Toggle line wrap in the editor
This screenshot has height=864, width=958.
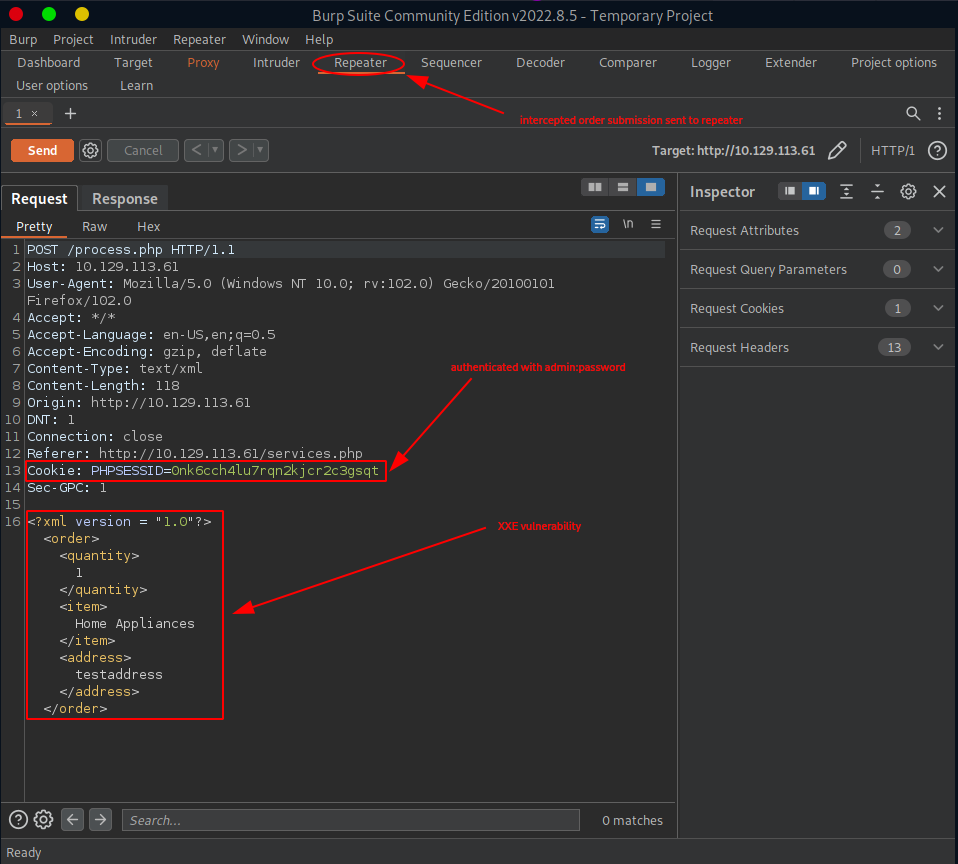point(599,224)
